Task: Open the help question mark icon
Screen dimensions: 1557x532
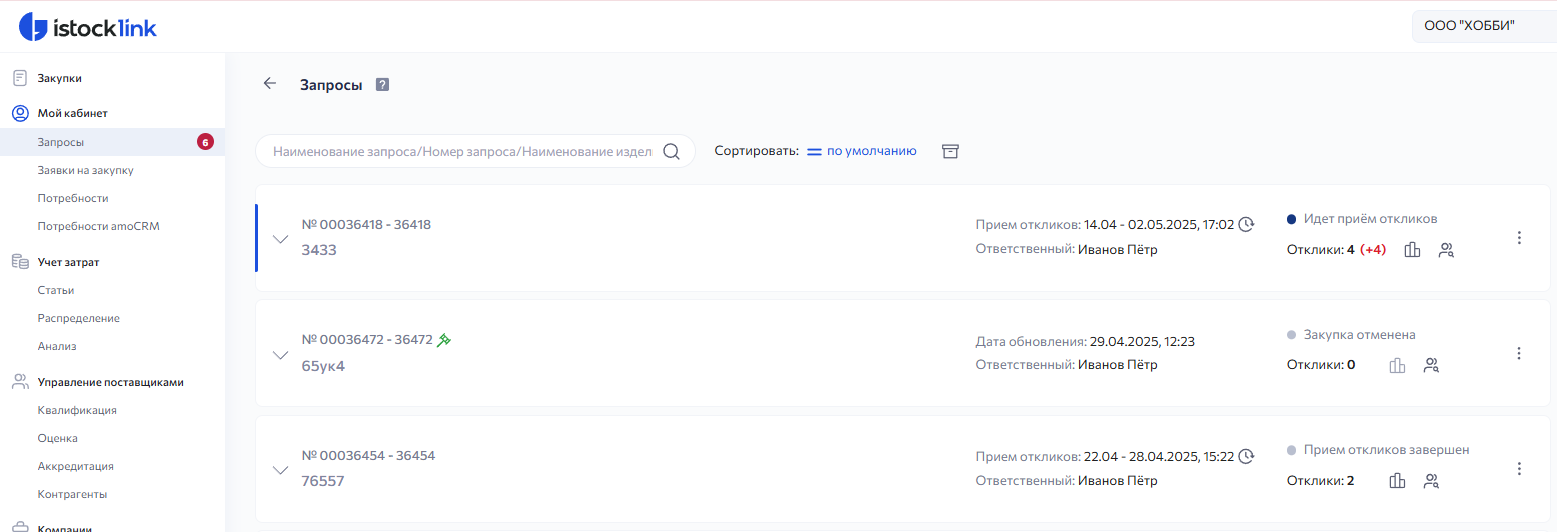Action: tap(382, 85)
